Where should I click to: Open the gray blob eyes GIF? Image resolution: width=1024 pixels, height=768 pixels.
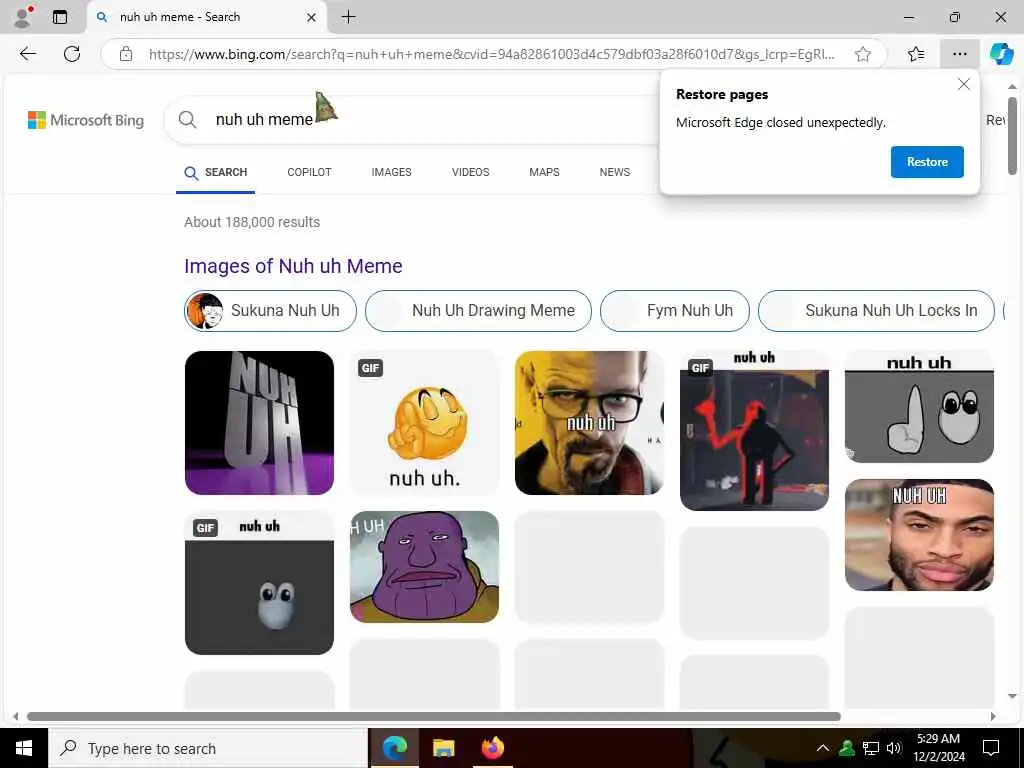click(x=259, y=583)
